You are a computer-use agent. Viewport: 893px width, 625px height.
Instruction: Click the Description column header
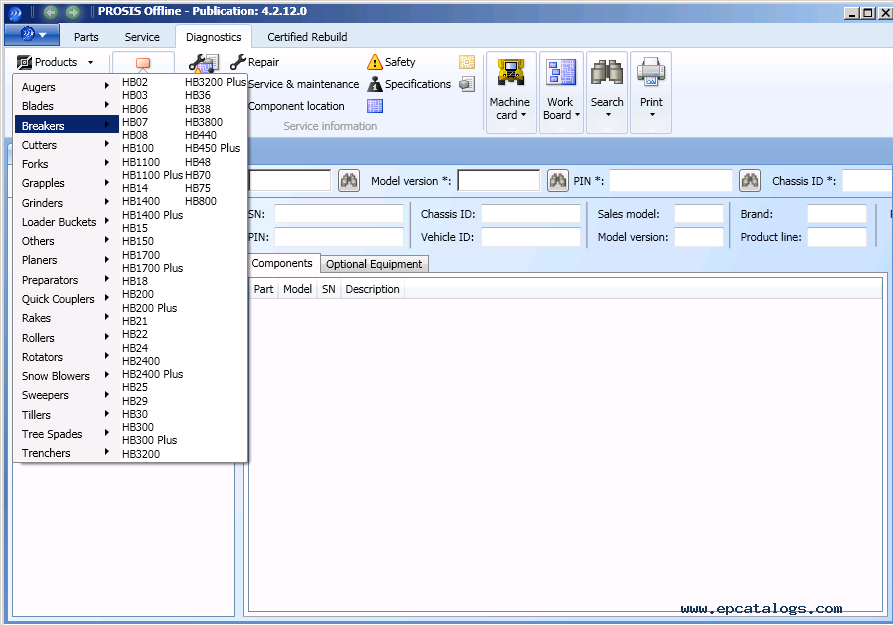point(372,289)
